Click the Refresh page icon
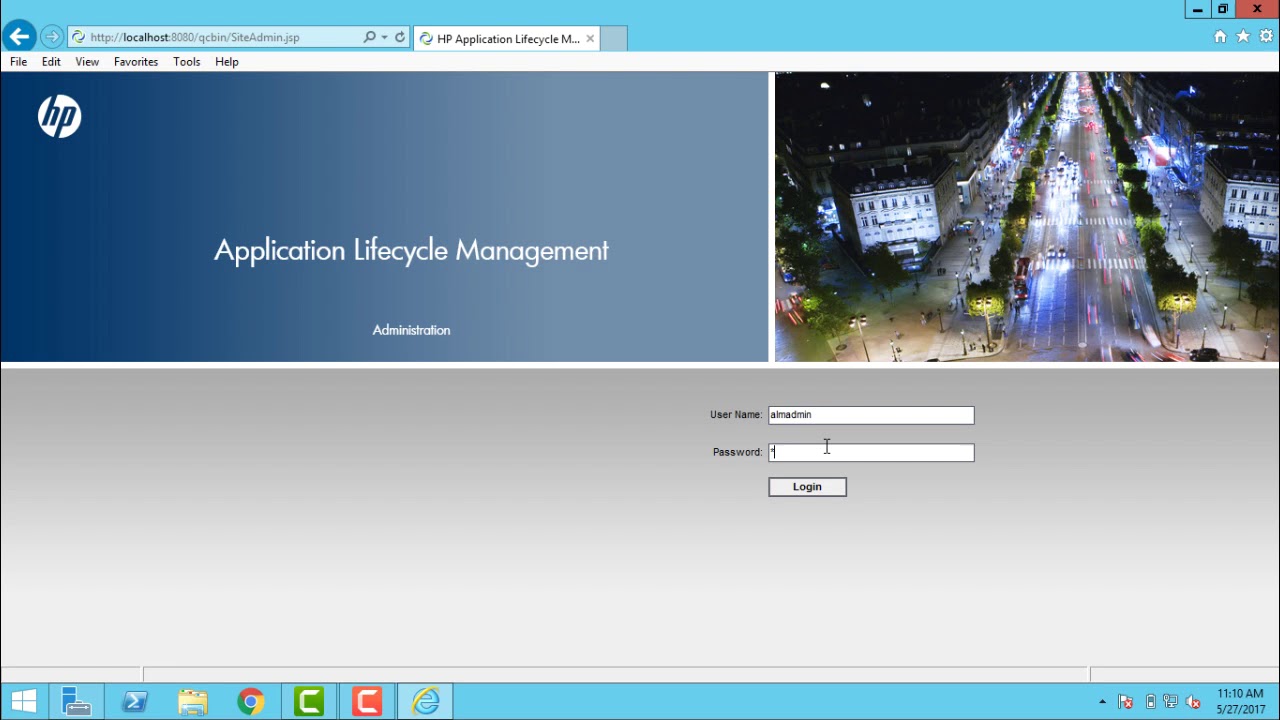Screen dimensions: 1280x720 click(x=400, y=37)
